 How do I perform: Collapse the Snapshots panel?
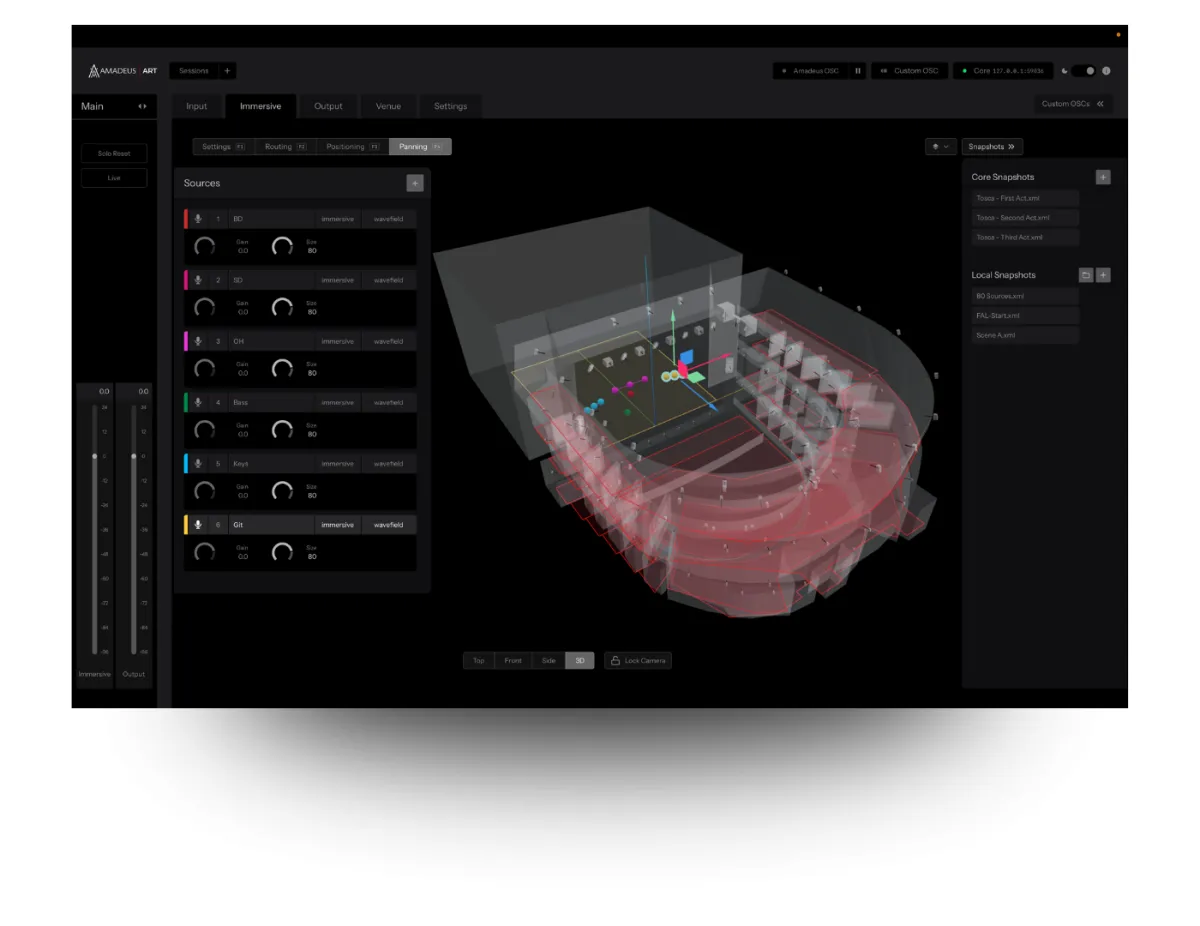tap(991, 147)
